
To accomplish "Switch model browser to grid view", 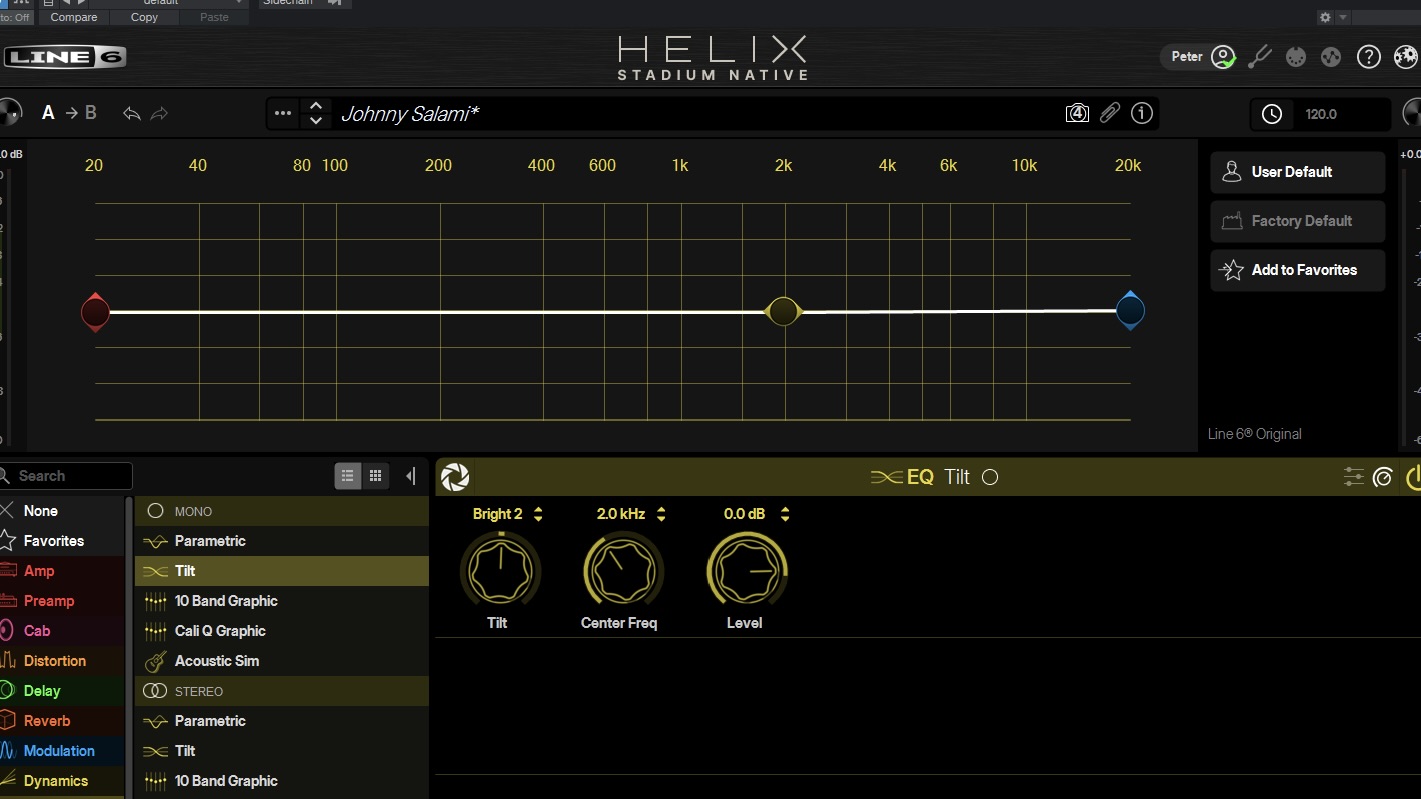I will coord(376,476).
